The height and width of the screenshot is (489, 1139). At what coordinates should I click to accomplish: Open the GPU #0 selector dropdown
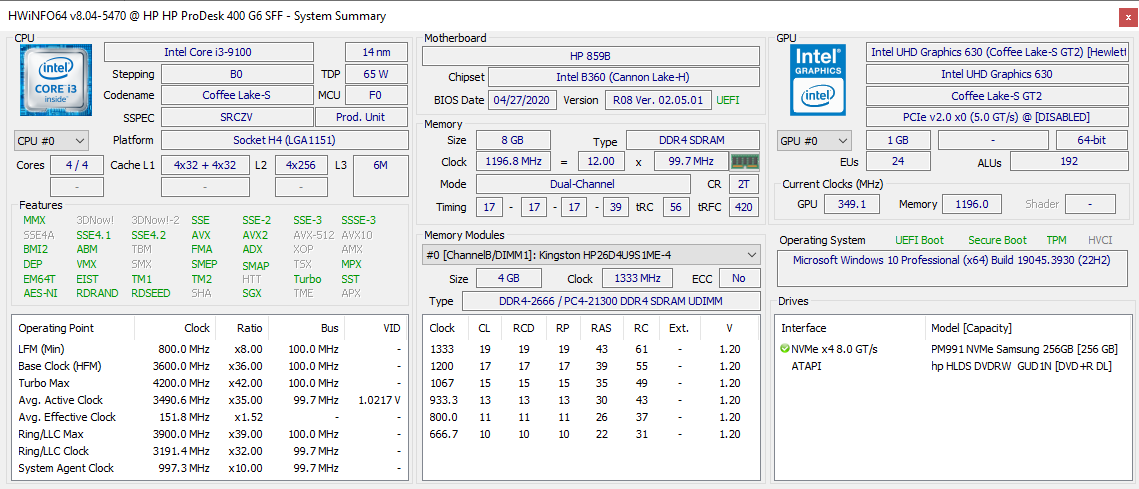814,140
